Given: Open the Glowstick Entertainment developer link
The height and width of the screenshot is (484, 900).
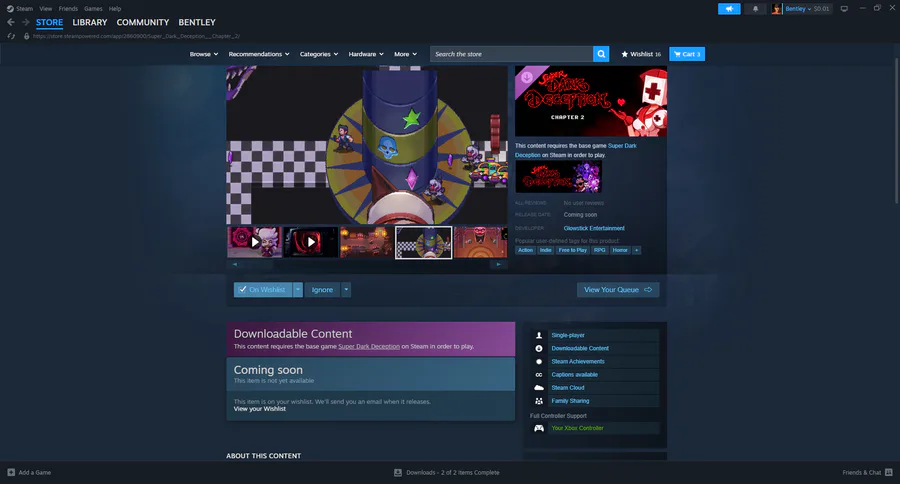Looking at the screenshot, I should click(x=594, y=229).
